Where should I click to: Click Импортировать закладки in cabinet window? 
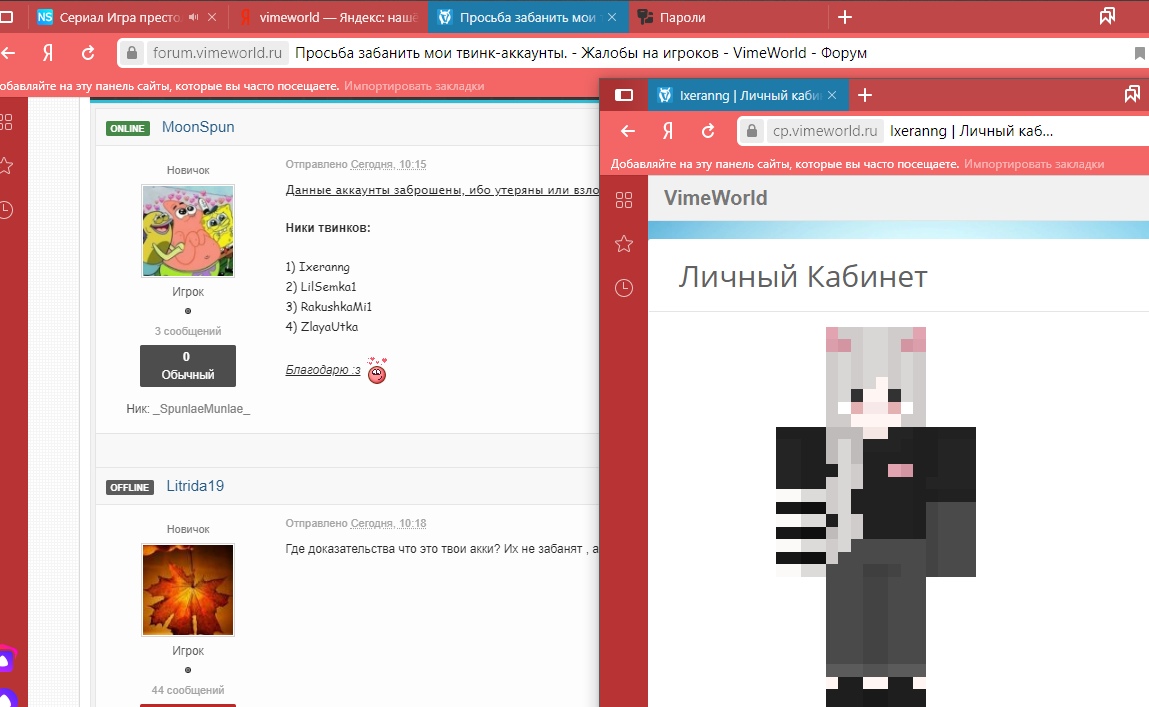point(1034,164)
